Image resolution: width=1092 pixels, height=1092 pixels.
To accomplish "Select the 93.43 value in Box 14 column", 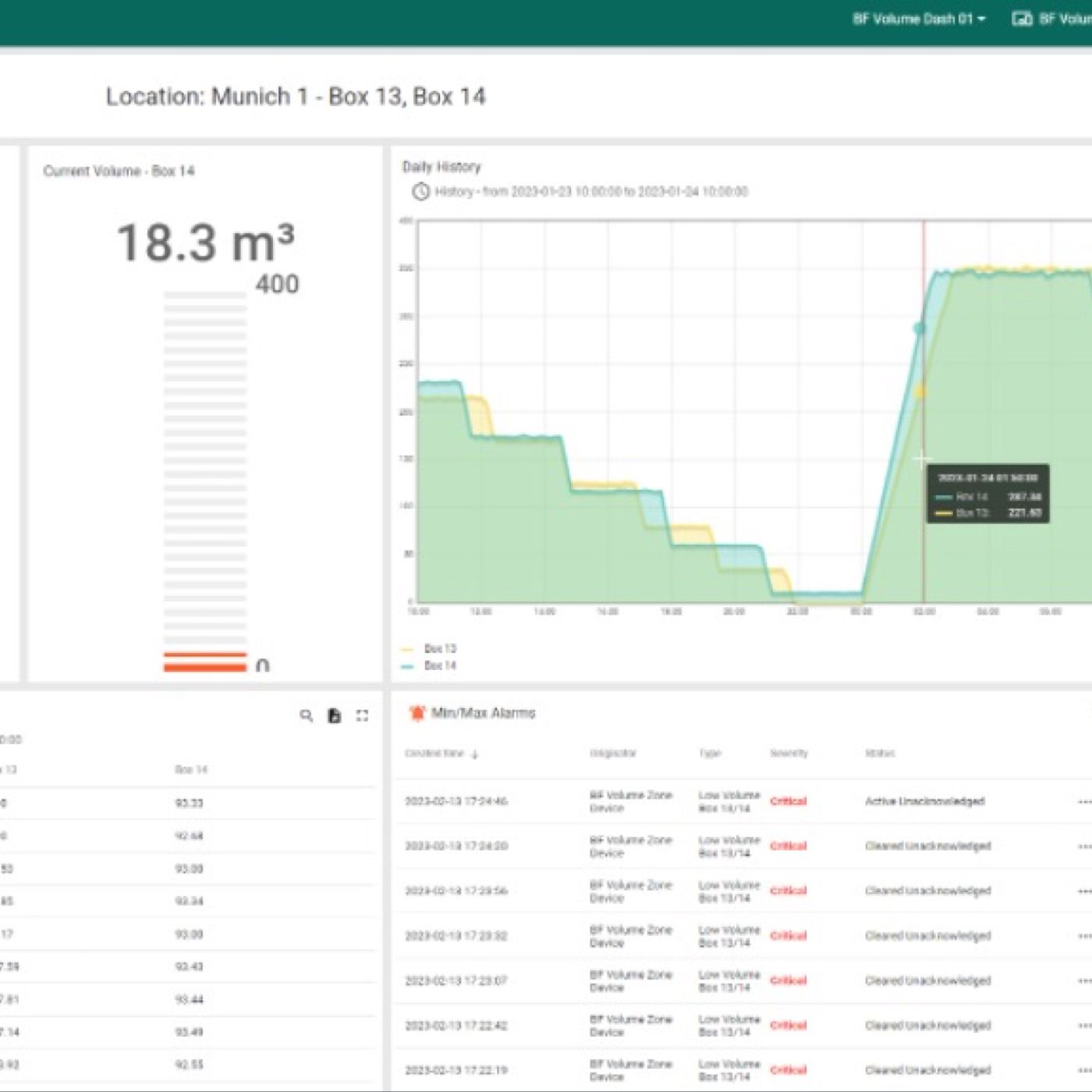I will pos(189,967).
